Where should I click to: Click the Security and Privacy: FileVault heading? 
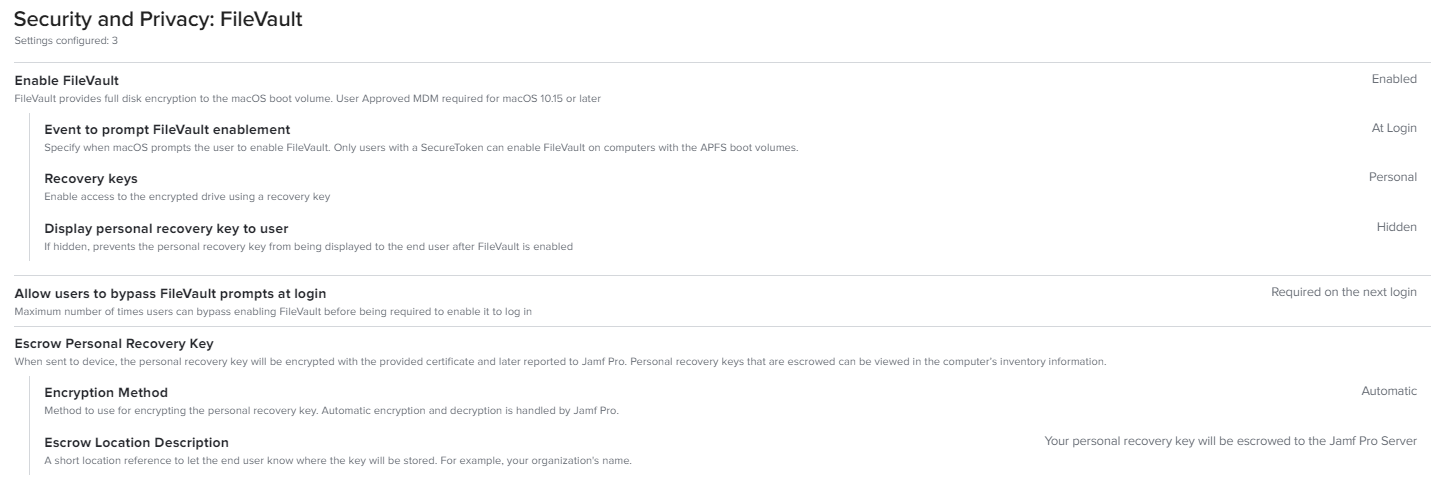pyautogui.click(x=158, y=19)
